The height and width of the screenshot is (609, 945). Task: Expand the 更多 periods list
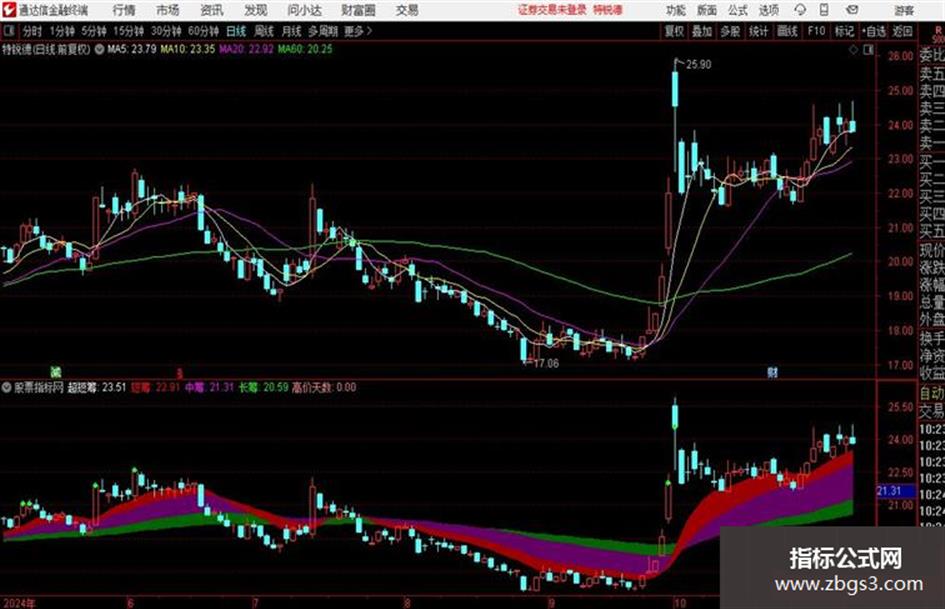pos(358,31)
